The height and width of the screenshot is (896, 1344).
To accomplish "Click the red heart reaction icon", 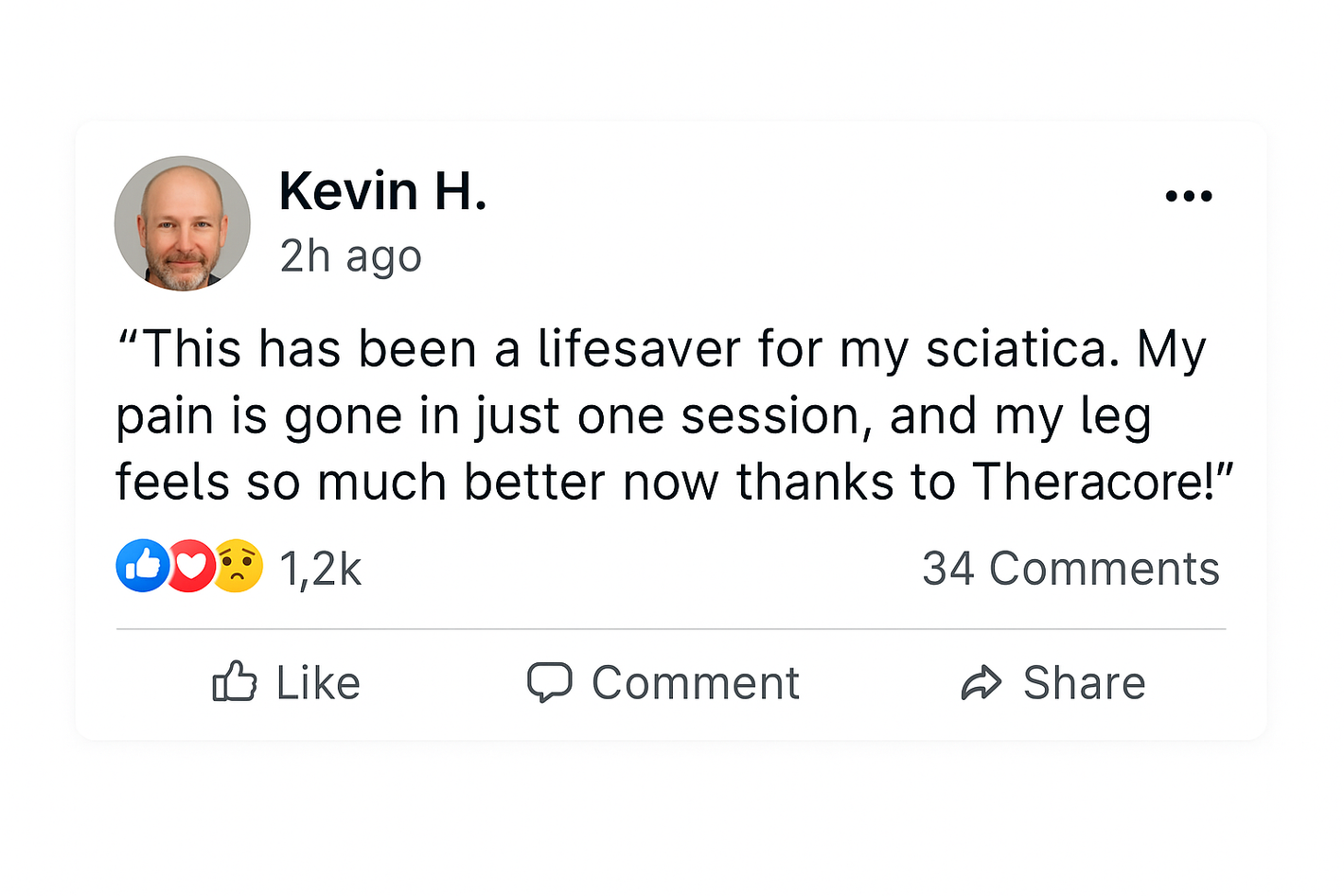I will (192, 566).
